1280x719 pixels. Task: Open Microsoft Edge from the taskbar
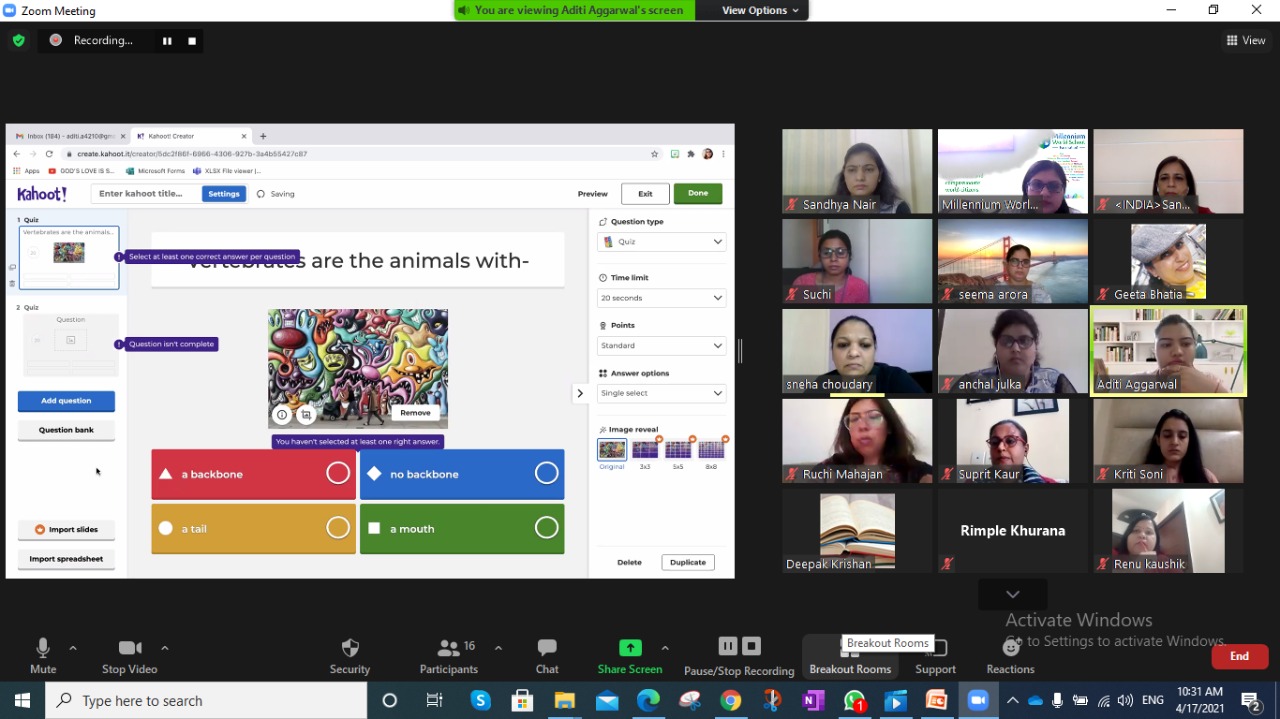click(x=648, y=701)
